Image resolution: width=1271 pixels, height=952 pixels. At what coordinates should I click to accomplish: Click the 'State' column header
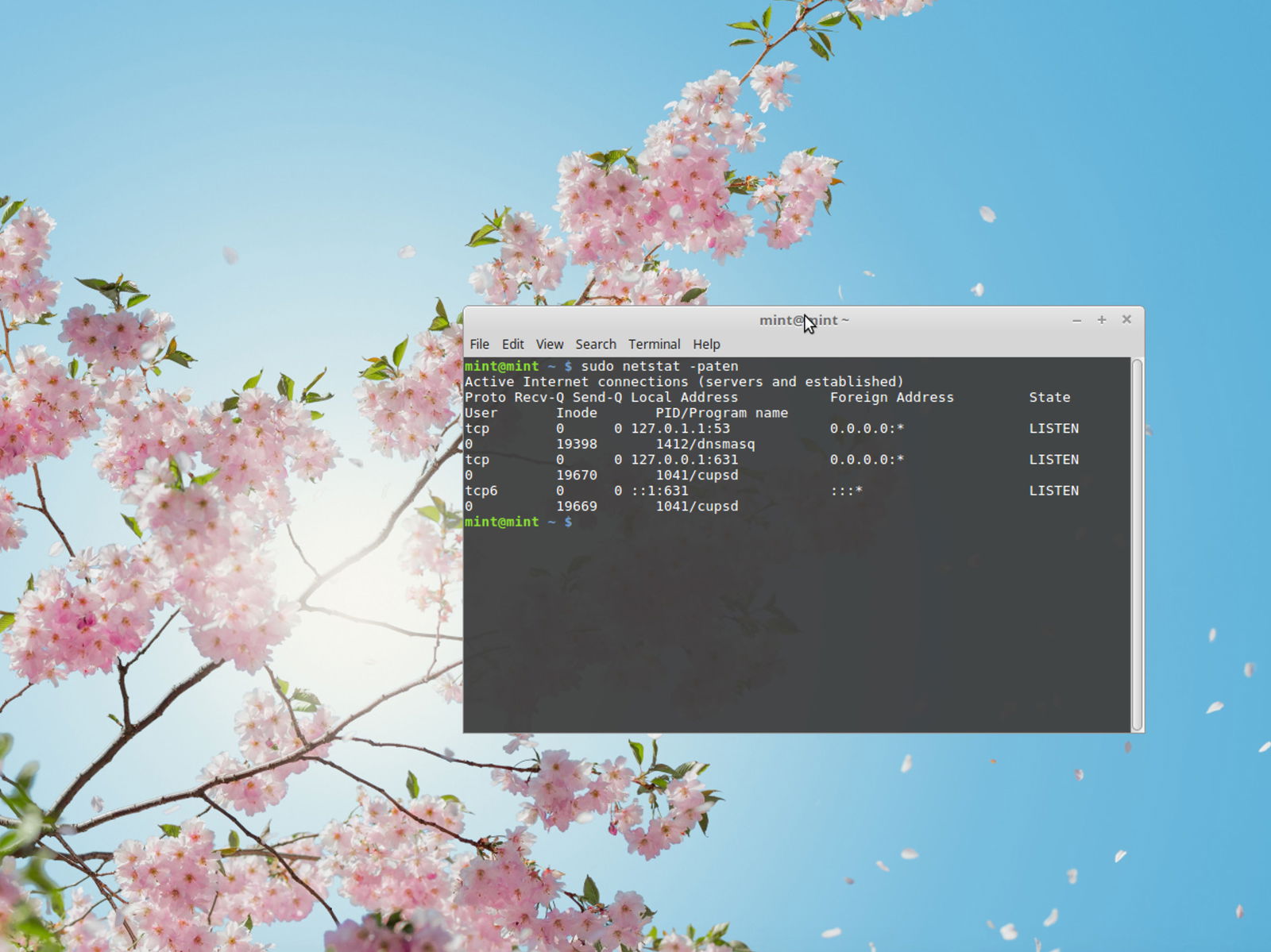pos(1049,397)
